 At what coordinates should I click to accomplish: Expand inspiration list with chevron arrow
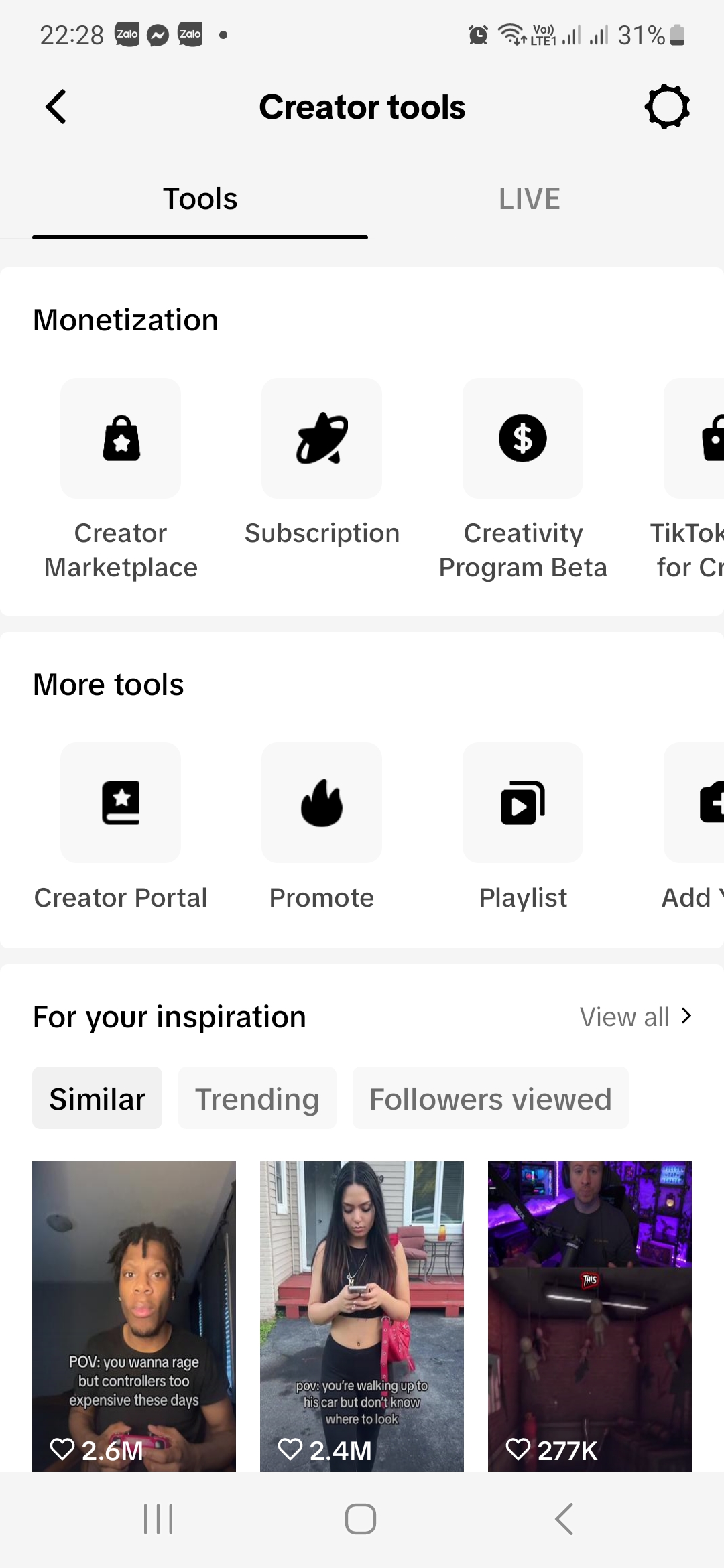tap(686, 1016)
